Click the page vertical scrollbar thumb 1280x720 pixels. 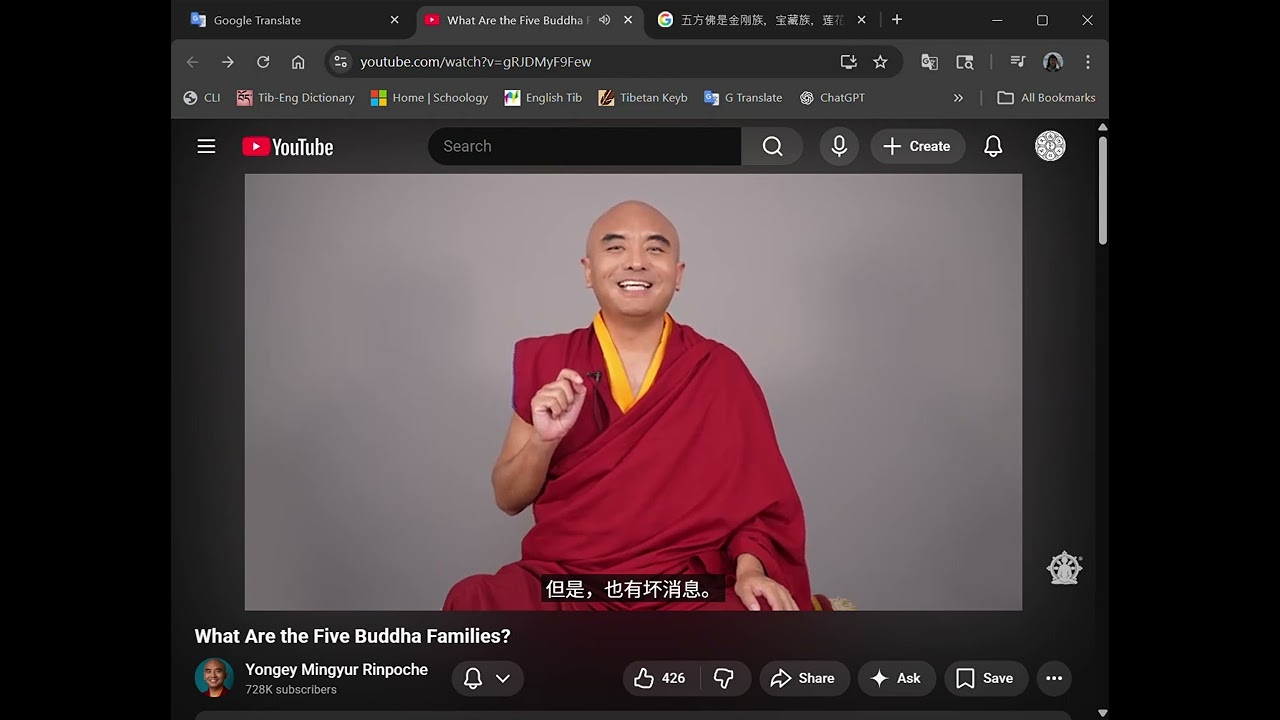pyautogui.click(x=1103, y=190)
